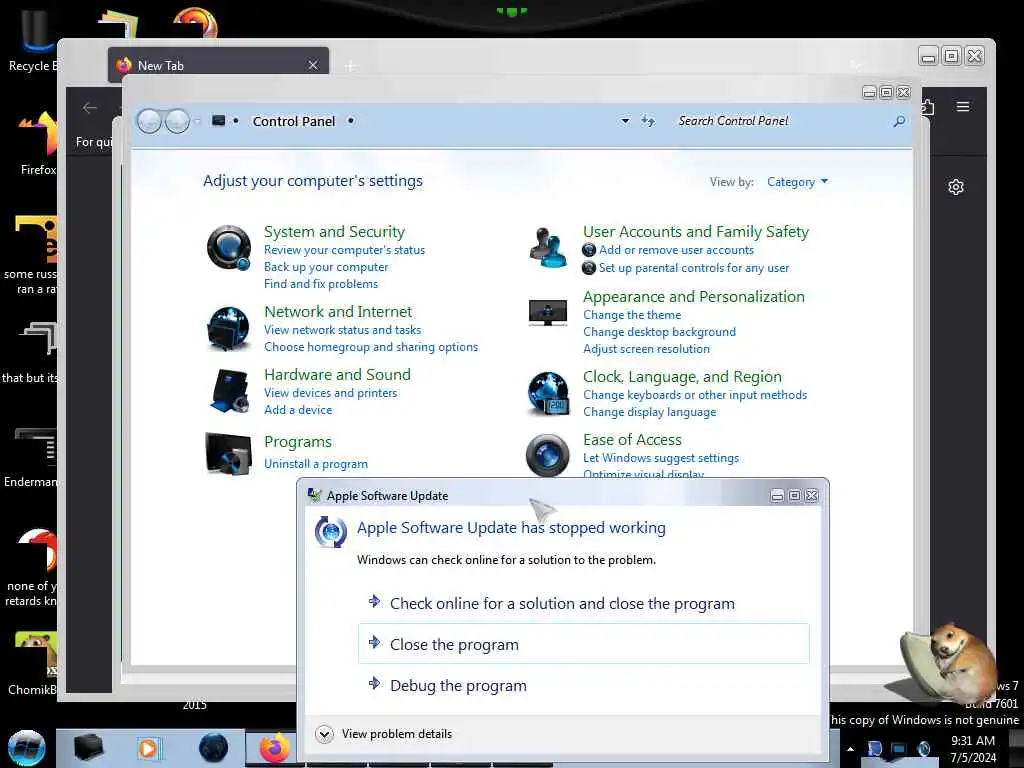This screenshot has width=1024, height=768.
Task: Click the taskbar clock showing 9:31 AM
Action: pyautogui.click(x=973, y=749)
